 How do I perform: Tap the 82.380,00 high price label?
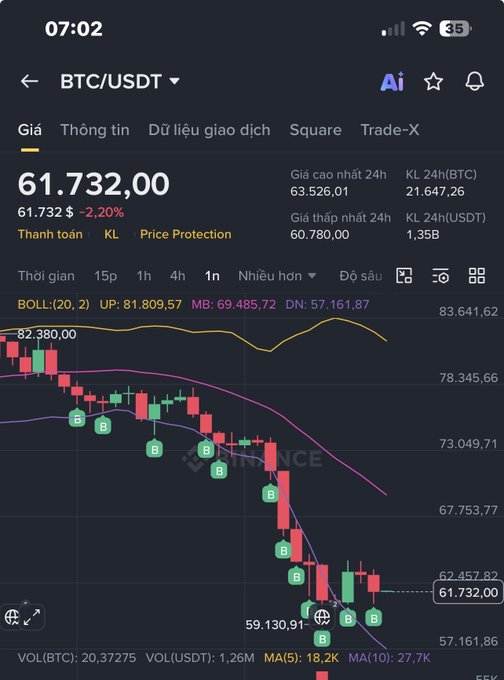click(47, 334)
